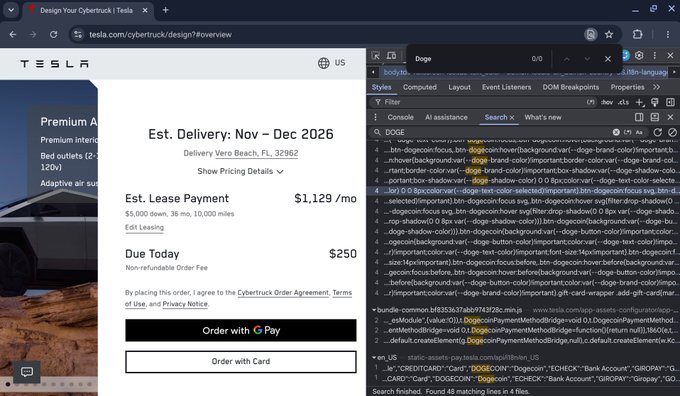Close the DevTools panel
This screenshot has width=680, height=396.
[670, 56]
